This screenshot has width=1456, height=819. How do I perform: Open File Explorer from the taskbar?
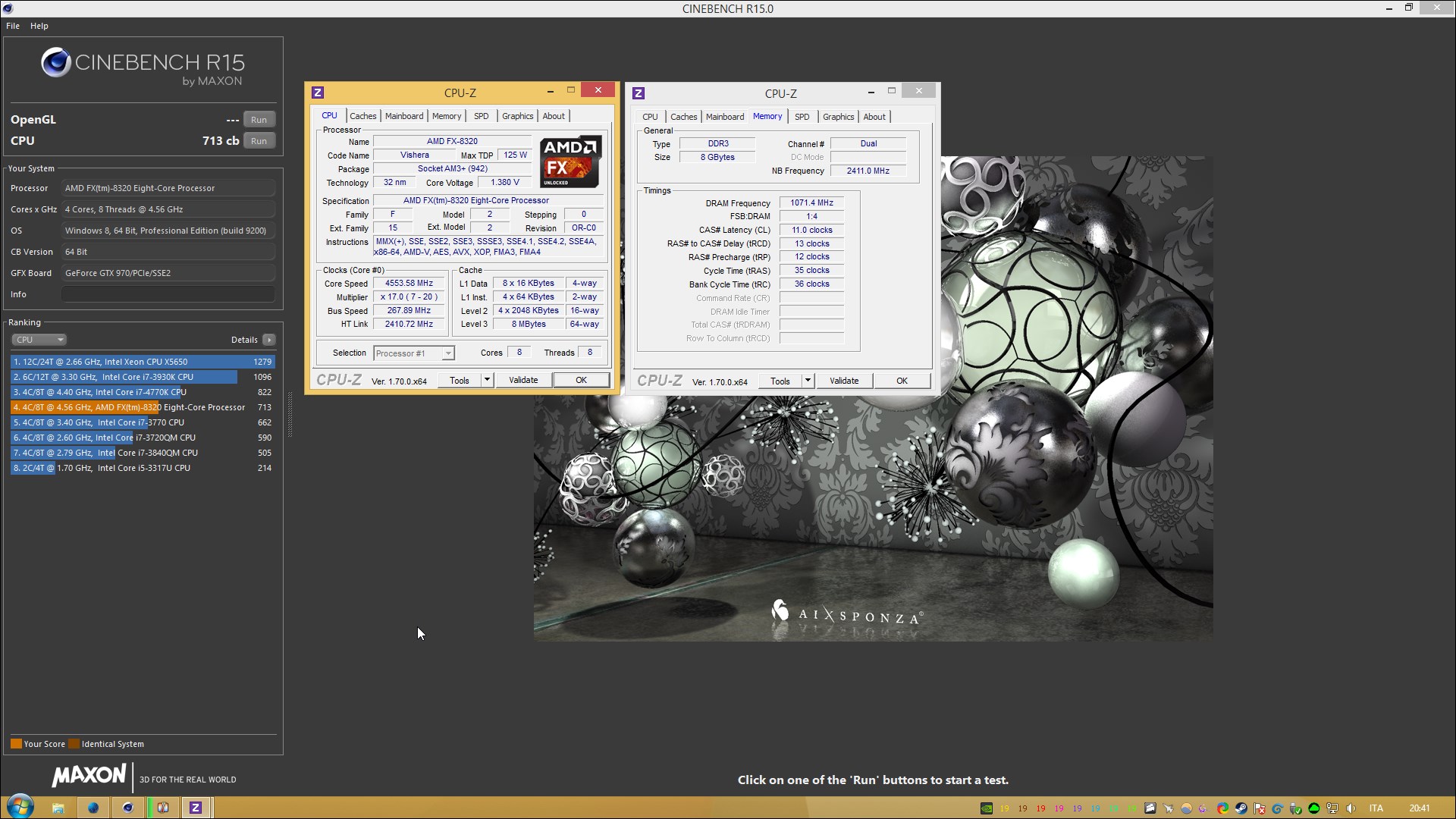58,808
